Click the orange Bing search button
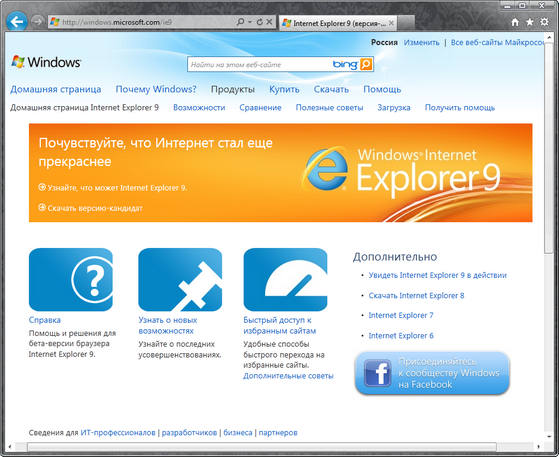559x457 pixels. 366,65
